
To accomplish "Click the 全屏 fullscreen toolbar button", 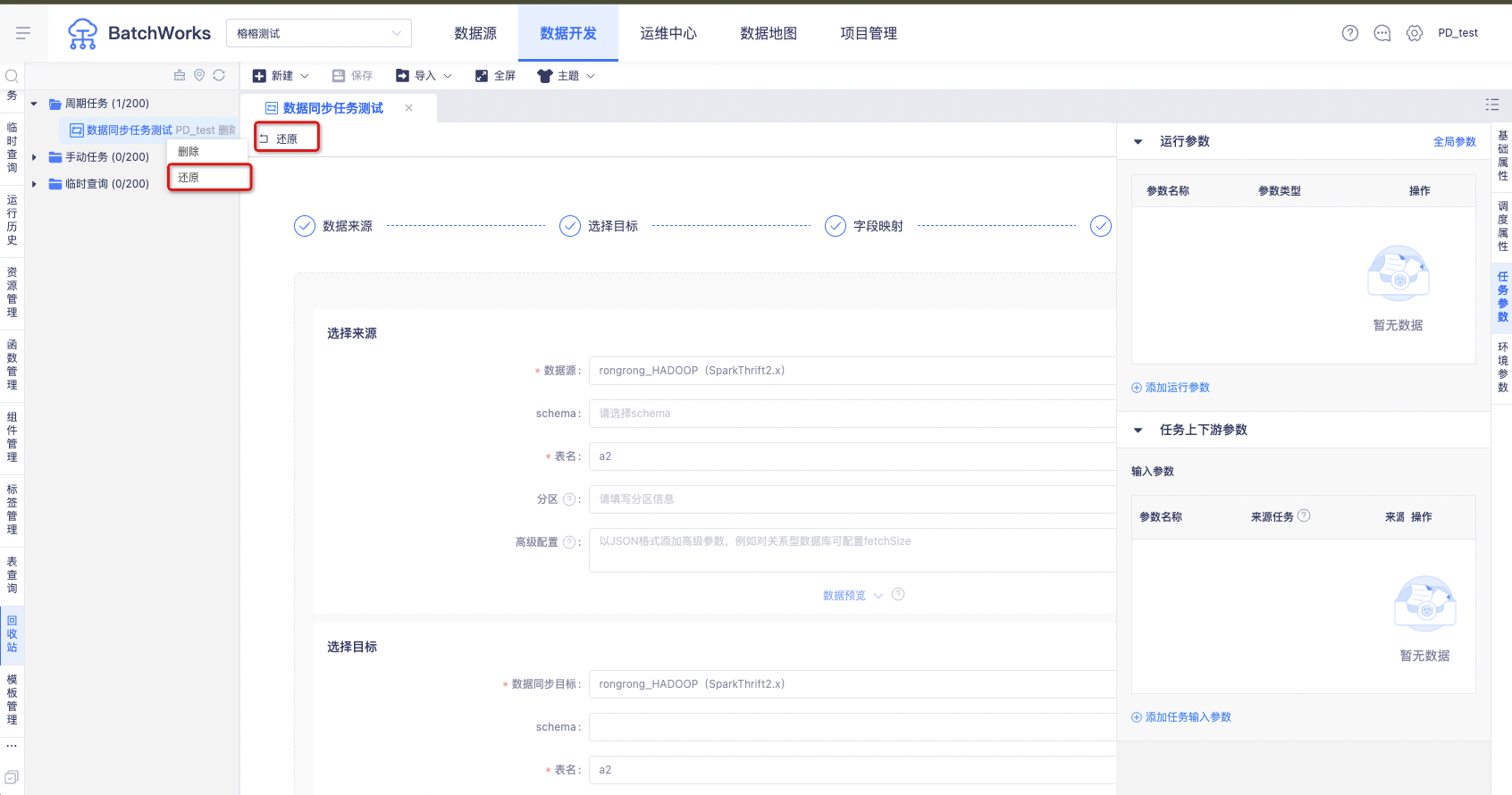I will point(495,76).
